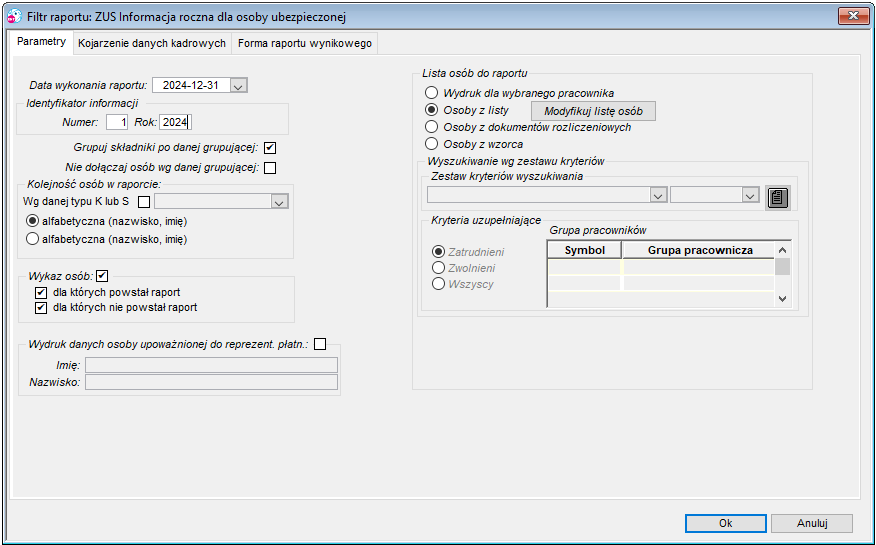Viewport: 876px width, 545px height.
Task: Toggle Grupuj składniki po danej grupującej checkbox
Action: (x=270, y=148)
